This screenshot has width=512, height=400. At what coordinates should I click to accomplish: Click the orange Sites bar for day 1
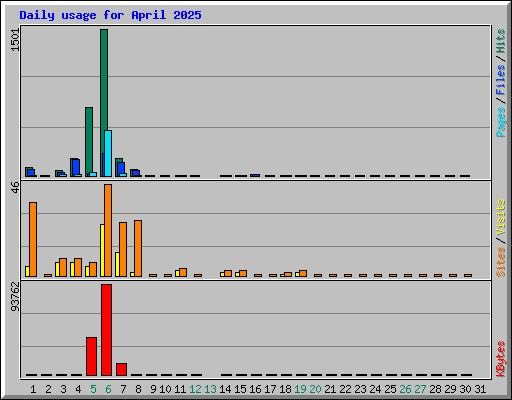click(x=33, y=239)
